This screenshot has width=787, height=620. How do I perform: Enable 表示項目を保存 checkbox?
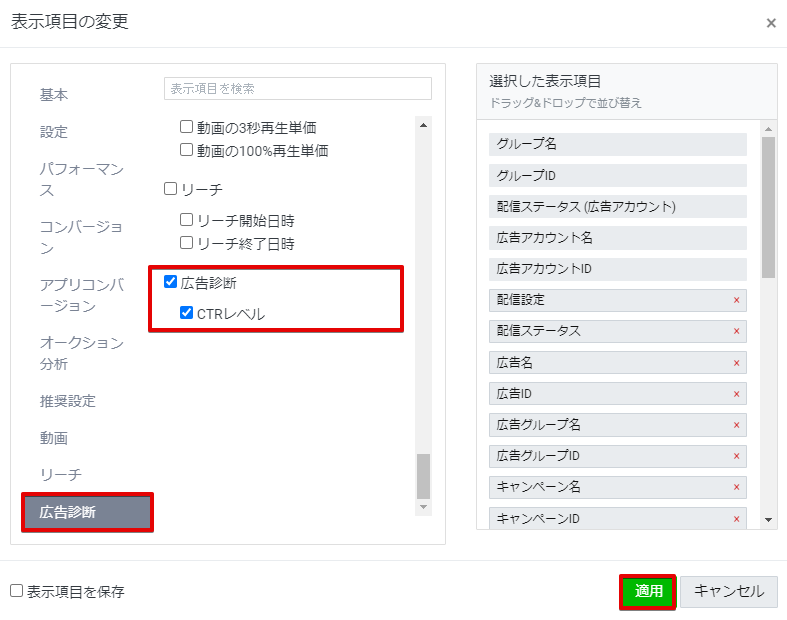16,591
